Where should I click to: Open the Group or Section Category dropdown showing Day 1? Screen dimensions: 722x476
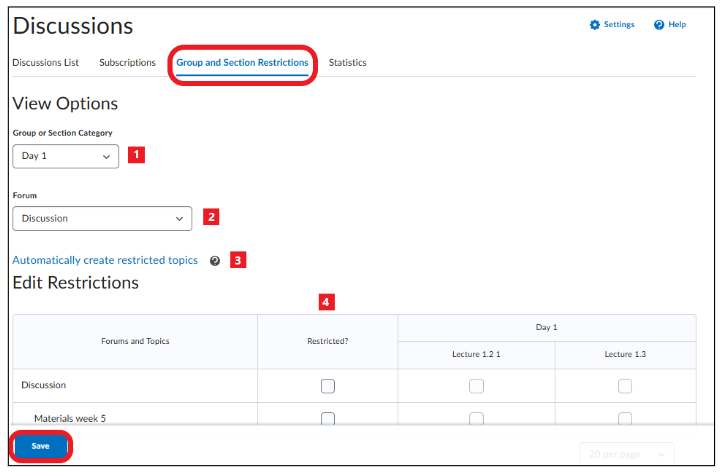[66, 156]
